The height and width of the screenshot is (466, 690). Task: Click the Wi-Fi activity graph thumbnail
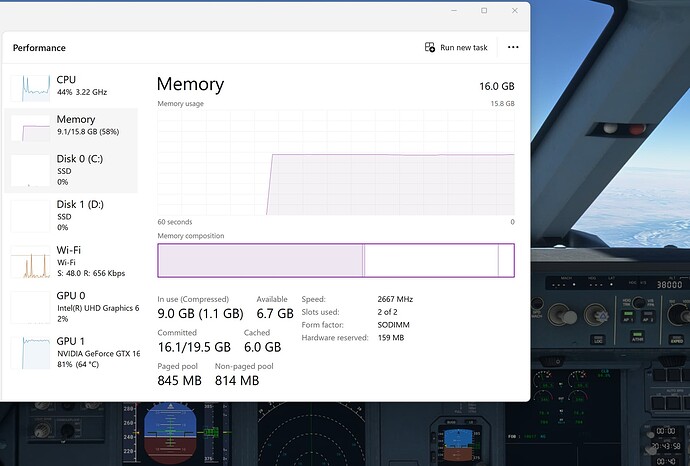pos(30,262)
